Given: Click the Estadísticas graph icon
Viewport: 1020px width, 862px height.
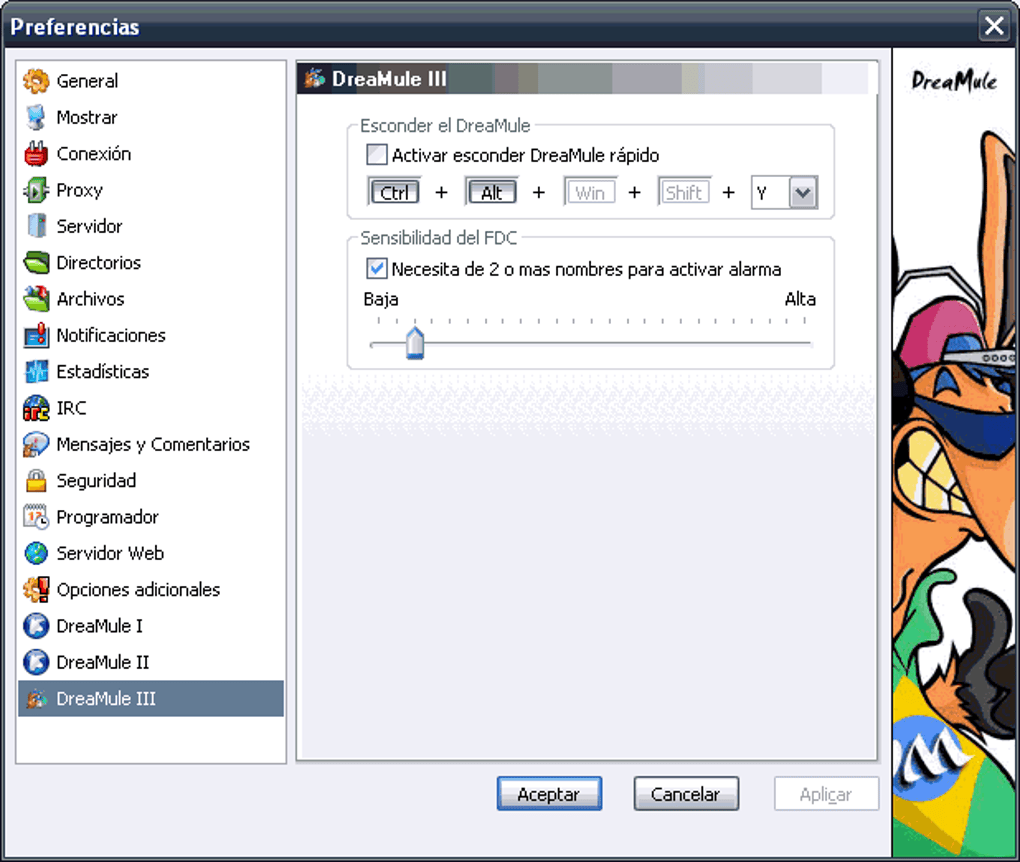Looking at the screenshot, I should click(36, 371).
